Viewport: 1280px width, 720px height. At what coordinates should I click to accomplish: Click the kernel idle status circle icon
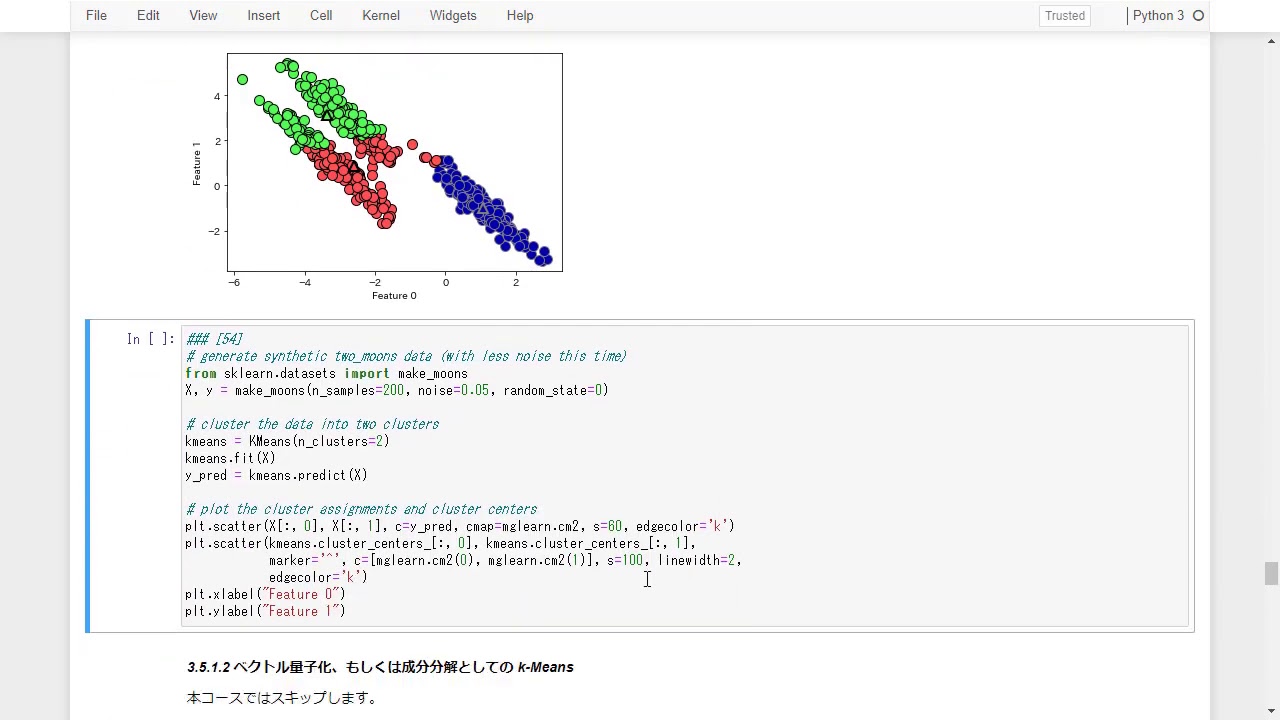(1198, 15)
